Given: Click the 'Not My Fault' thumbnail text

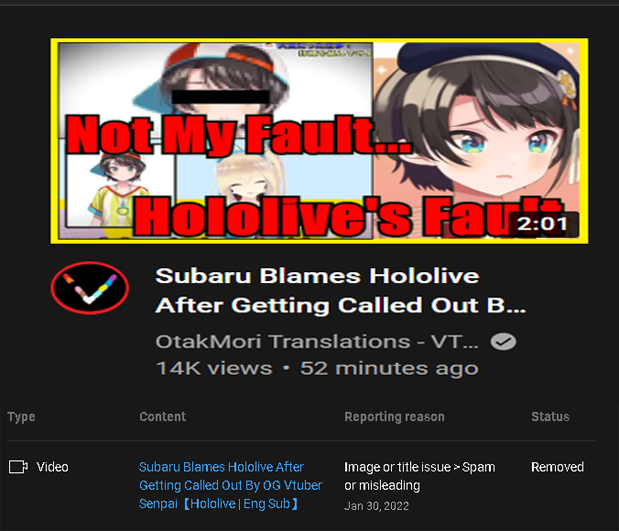Looking at the screenshot, I should click(238, 135).
